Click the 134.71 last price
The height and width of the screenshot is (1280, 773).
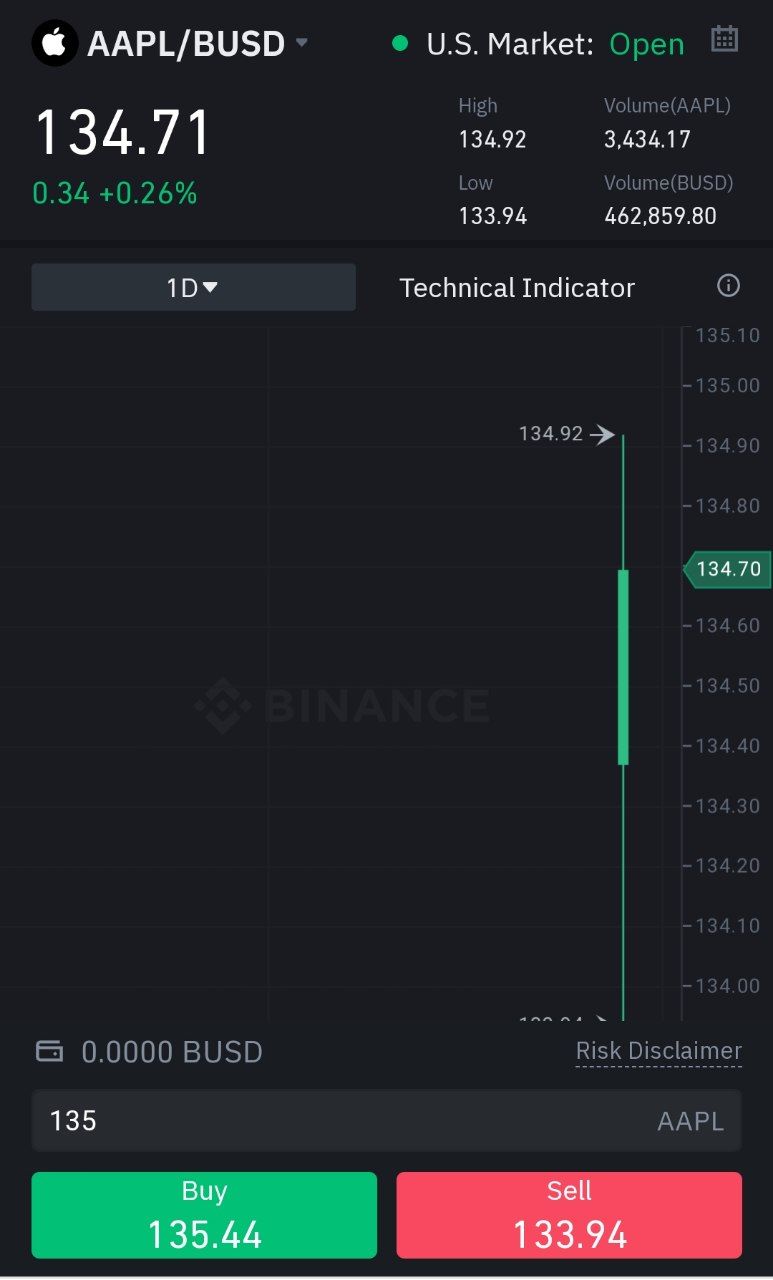[x=123, y=133]
